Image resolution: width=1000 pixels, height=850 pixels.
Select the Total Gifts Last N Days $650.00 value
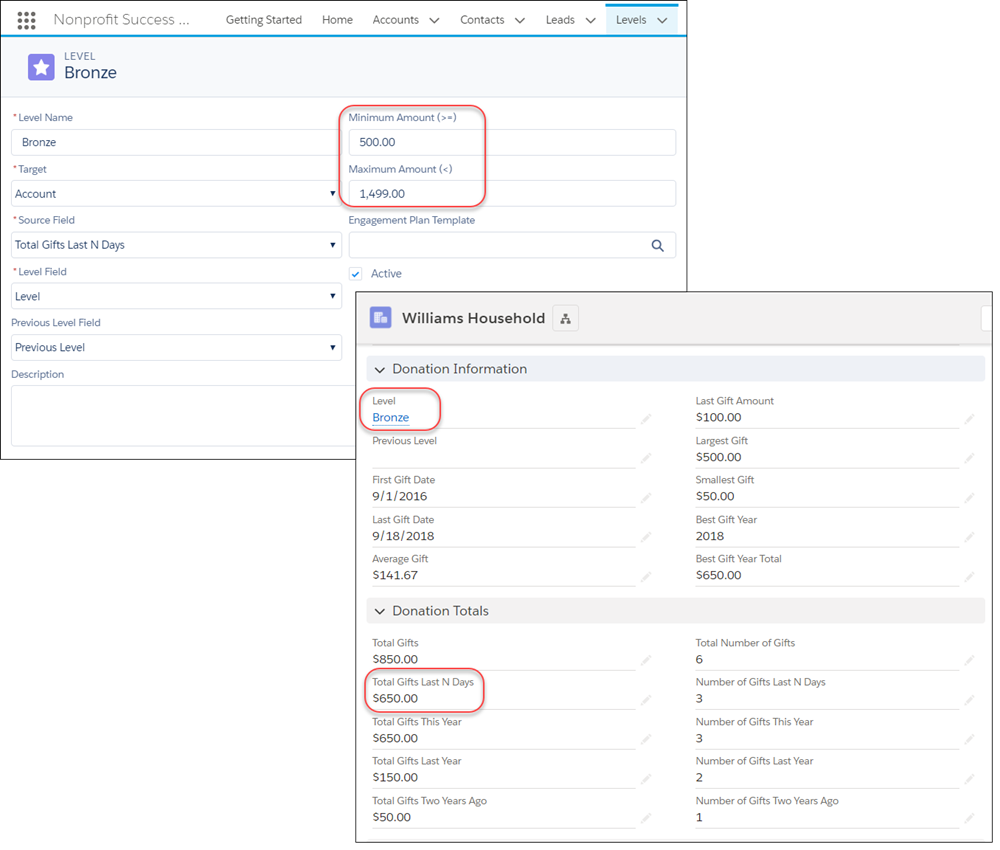tap(395, 699)
